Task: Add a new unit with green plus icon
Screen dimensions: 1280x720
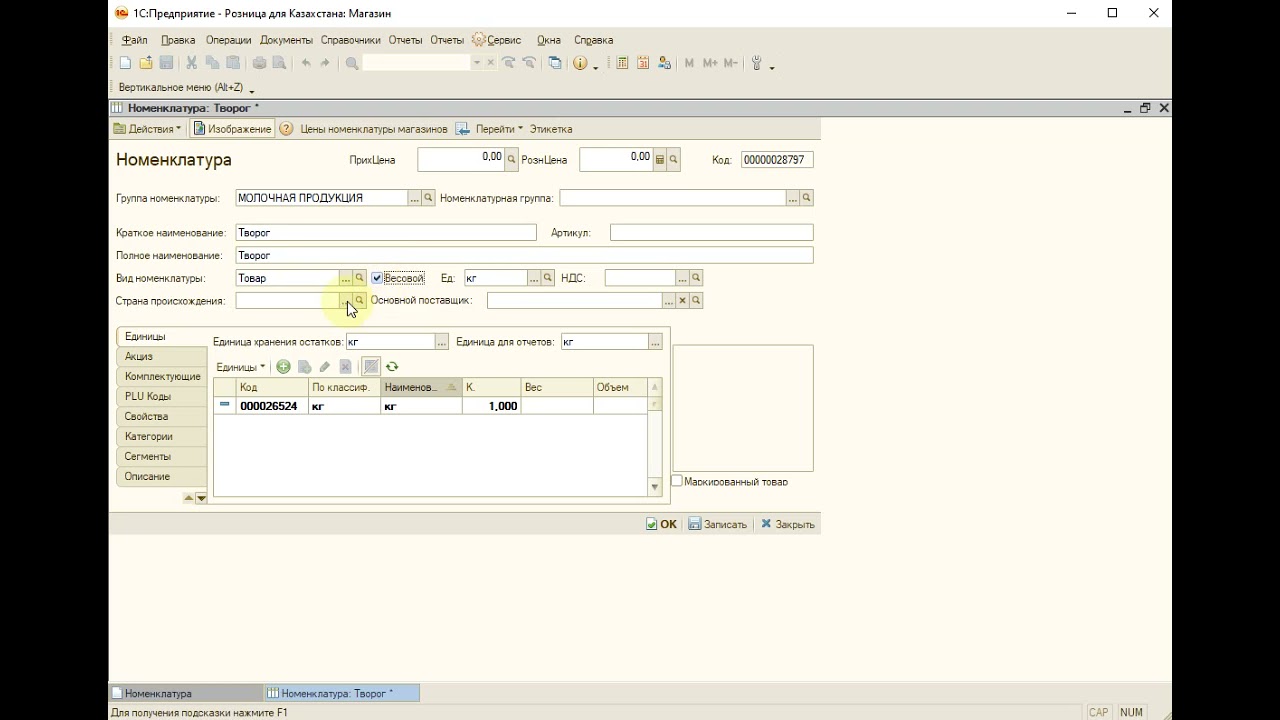Action: [284, 367]
